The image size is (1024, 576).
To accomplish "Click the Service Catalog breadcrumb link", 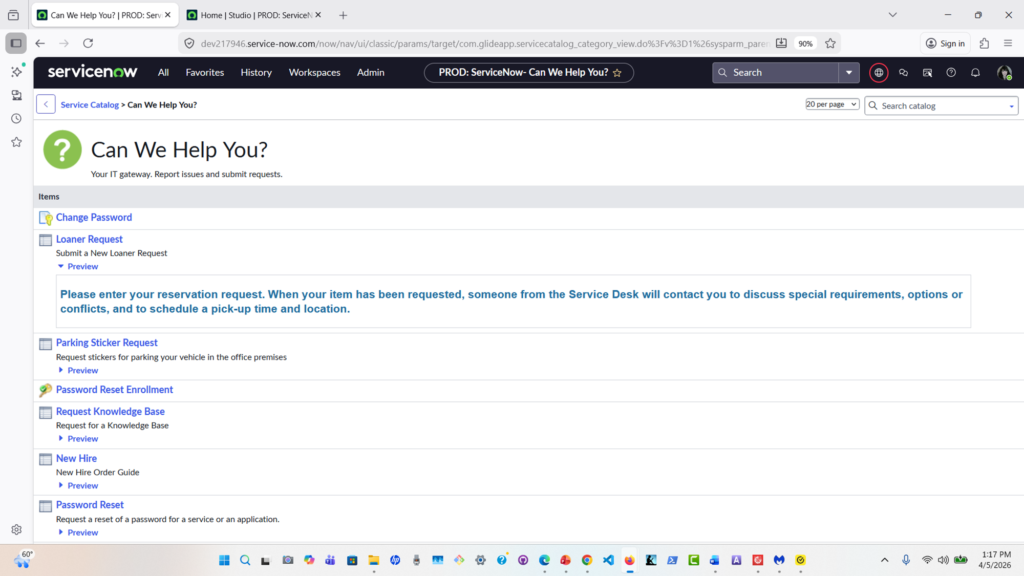I will [x=89, y=105].
